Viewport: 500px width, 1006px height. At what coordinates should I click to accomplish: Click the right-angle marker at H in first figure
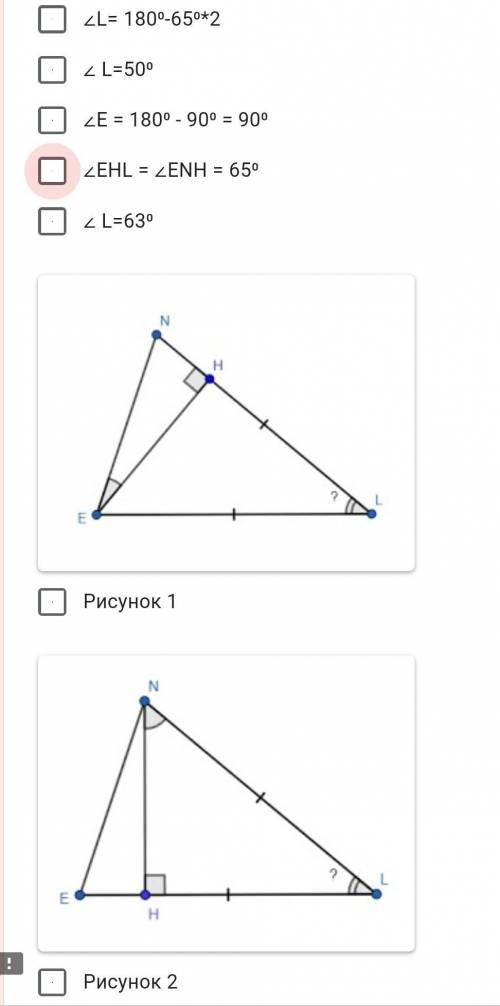(194, 380)
